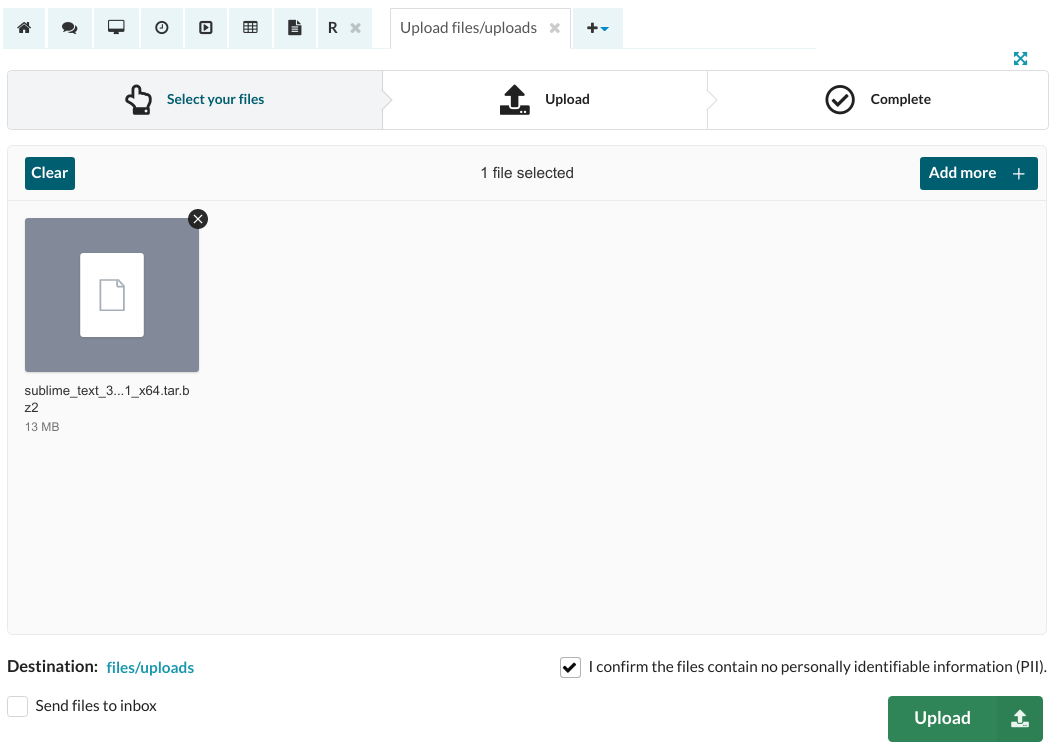Select the Upload files/uploads tab

point(468,28)
